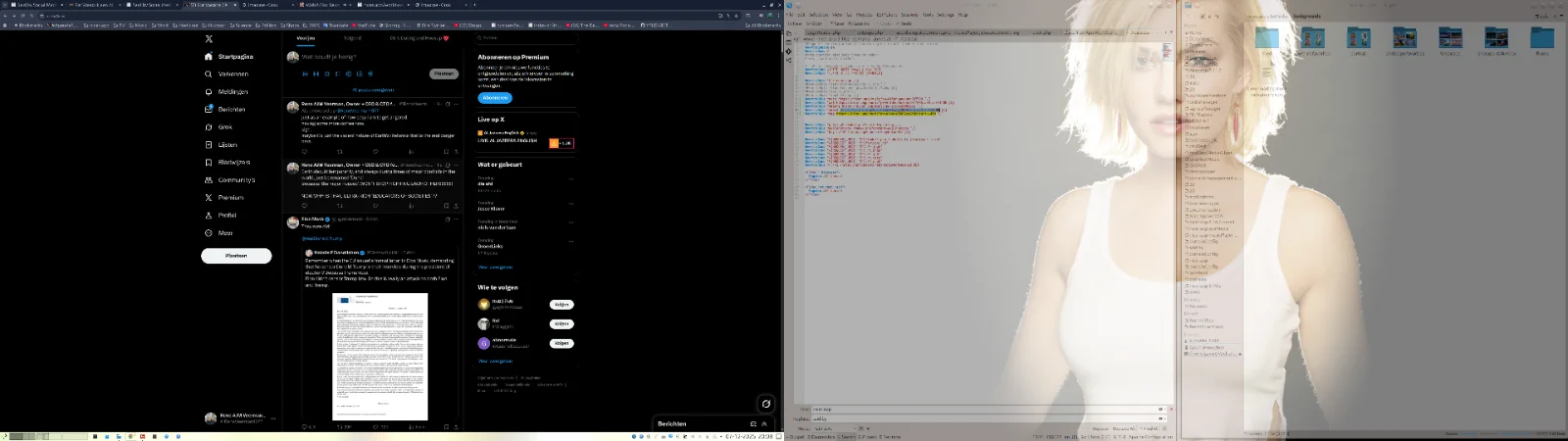Click New in Kate toolbar
1568x441 pixels.
(x=795, y=24)
